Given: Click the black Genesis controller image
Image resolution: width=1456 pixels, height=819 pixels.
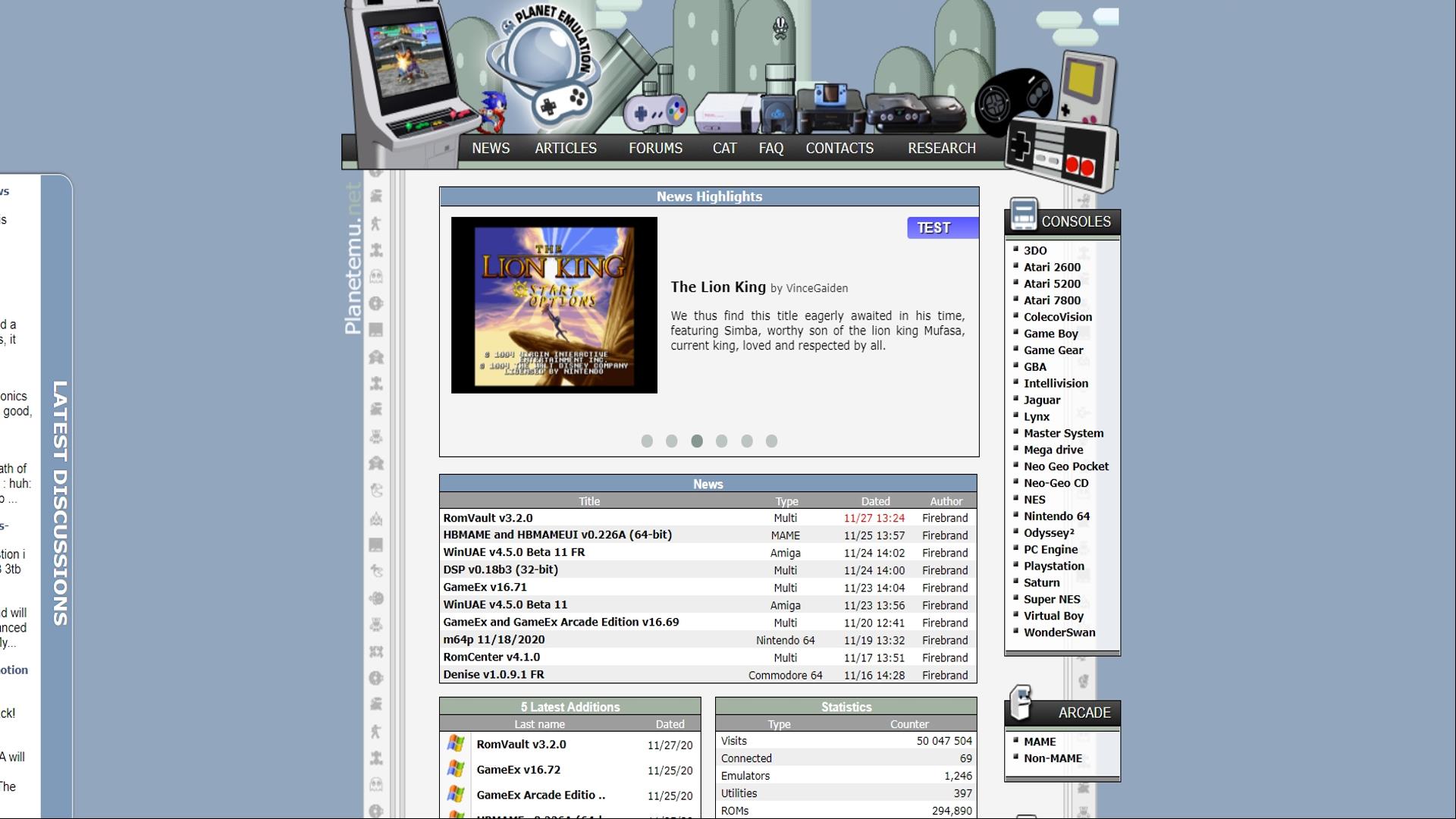Looking at the screenshot, I should click(1012, 101).
